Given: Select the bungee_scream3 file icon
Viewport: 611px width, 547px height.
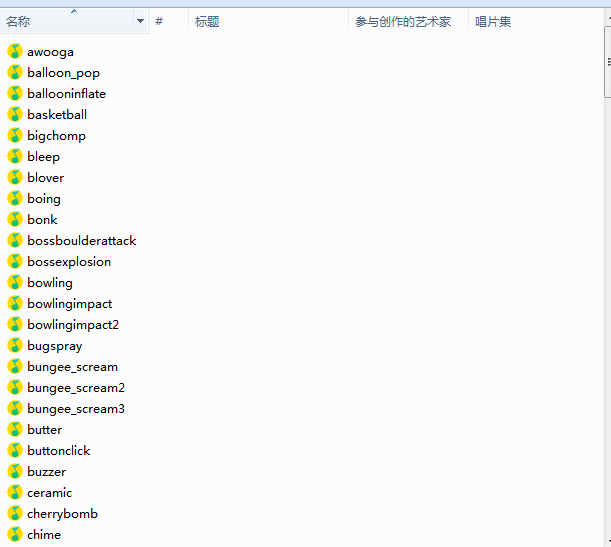Looking at the screenshot, I should (x=15, y=409).
